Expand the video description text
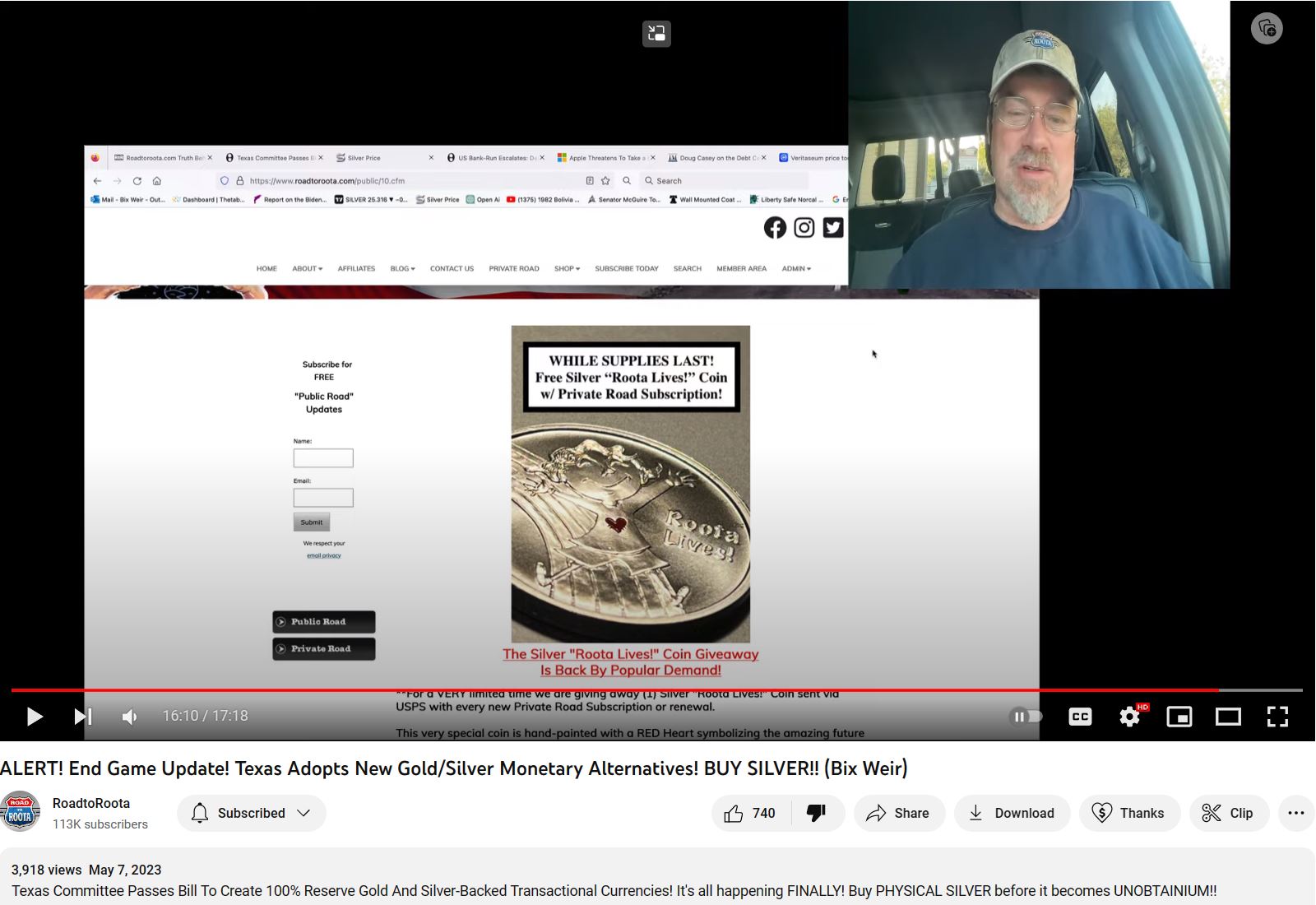The height and width of the screenshot is (905, 1316). 614,890
